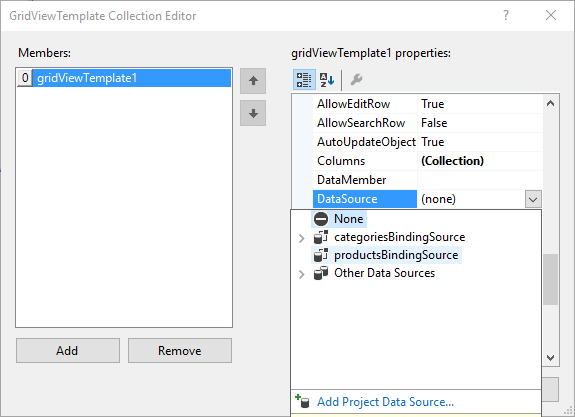Open Property Pages wrench icon

pos(356,80)
